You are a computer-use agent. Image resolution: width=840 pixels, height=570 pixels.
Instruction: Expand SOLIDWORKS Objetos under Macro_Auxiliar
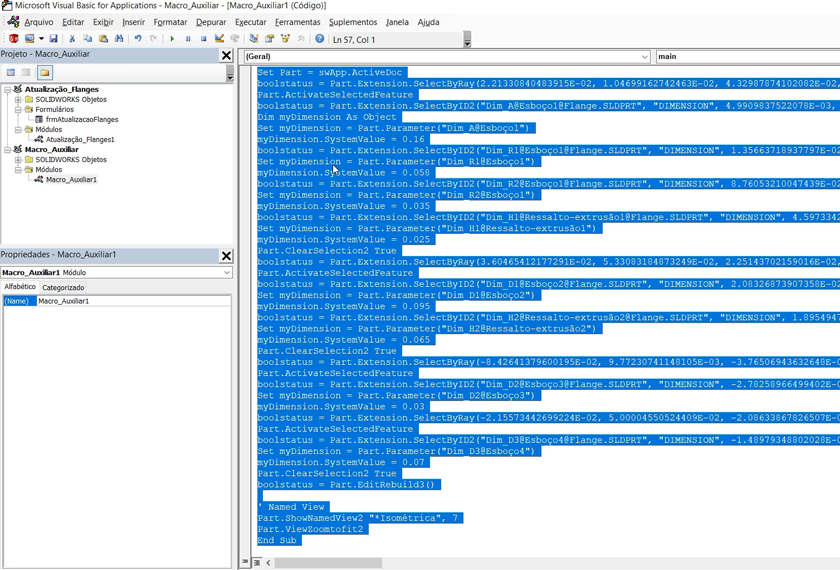click(18, 160)
